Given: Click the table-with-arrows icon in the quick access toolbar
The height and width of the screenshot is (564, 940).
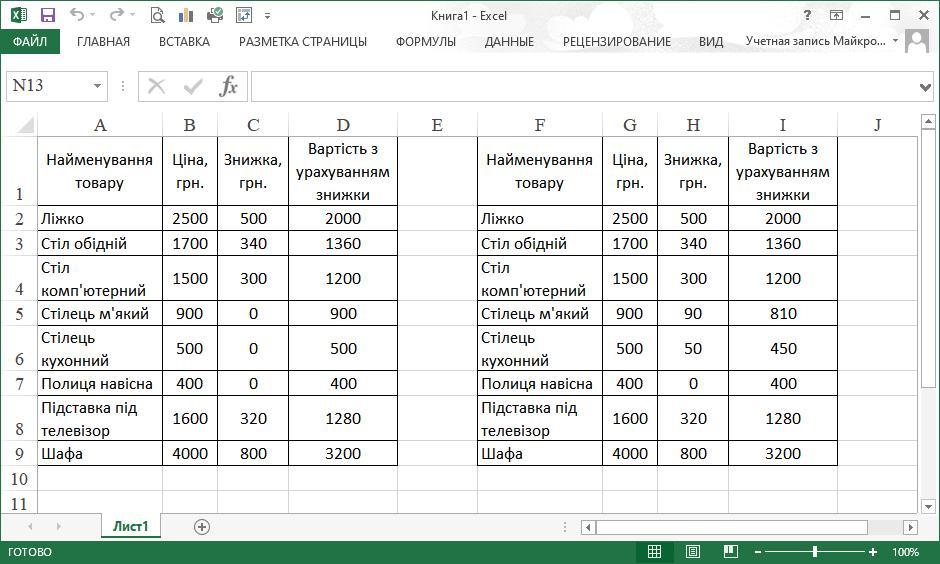Looking at the screenshot, I should (244, 15).
